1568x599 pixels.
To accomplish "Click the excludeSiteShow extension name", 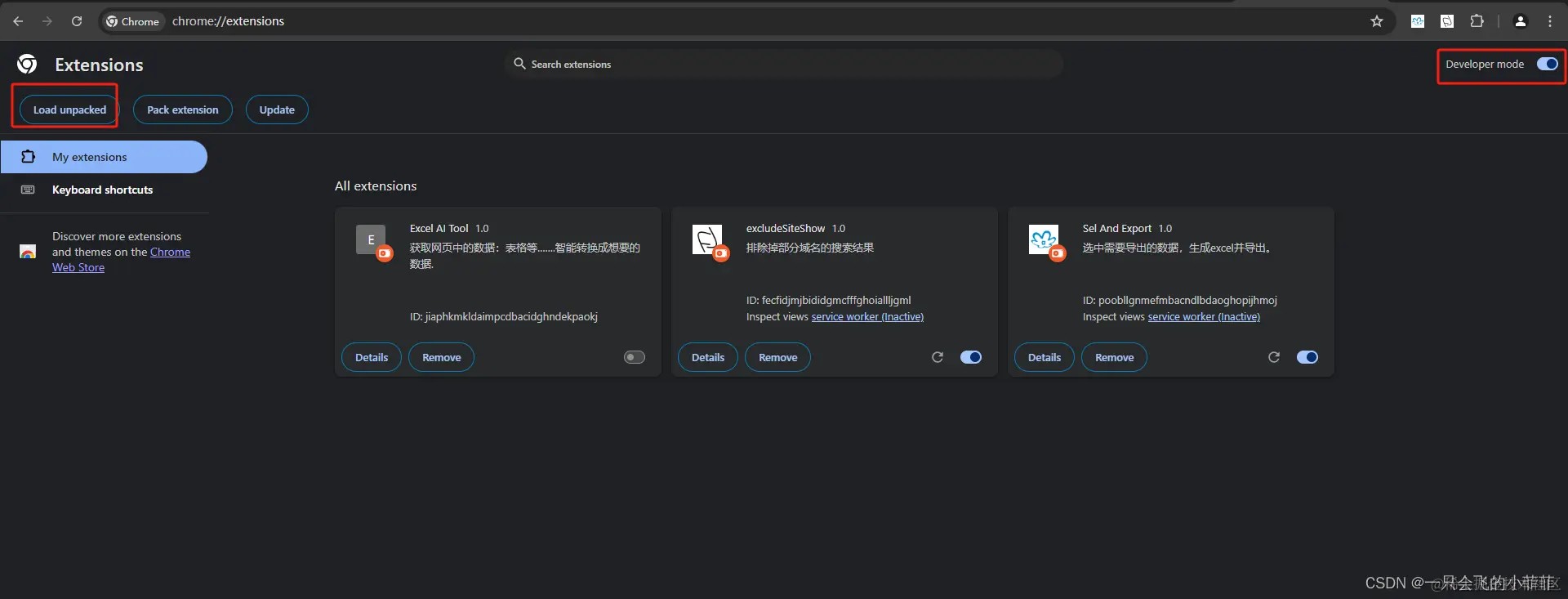I will coord(786,228).
